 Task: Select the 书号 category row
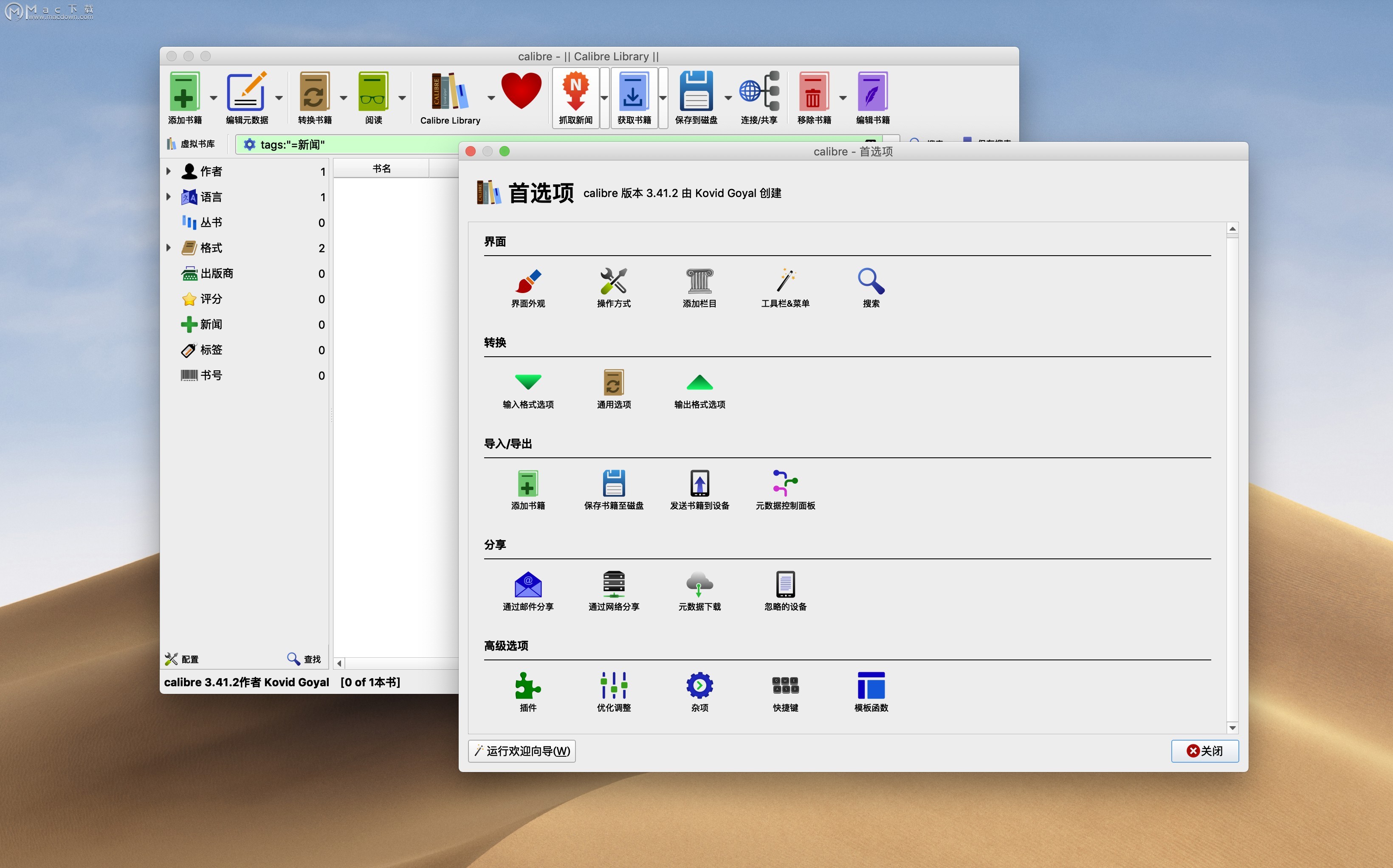245,375
